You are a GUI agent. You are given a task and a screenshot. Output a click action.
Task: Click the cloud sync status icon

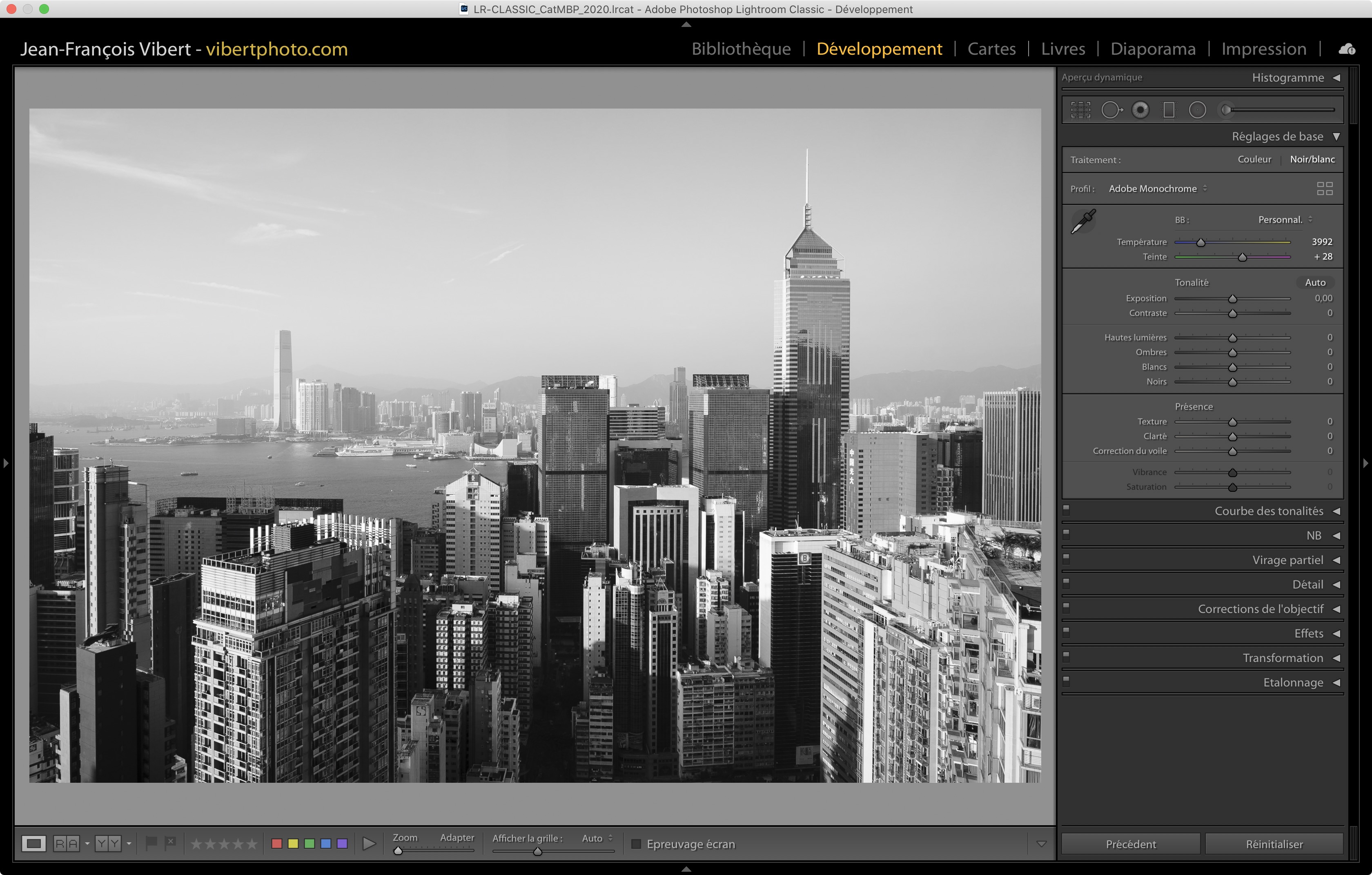(x=1347, y=49)
